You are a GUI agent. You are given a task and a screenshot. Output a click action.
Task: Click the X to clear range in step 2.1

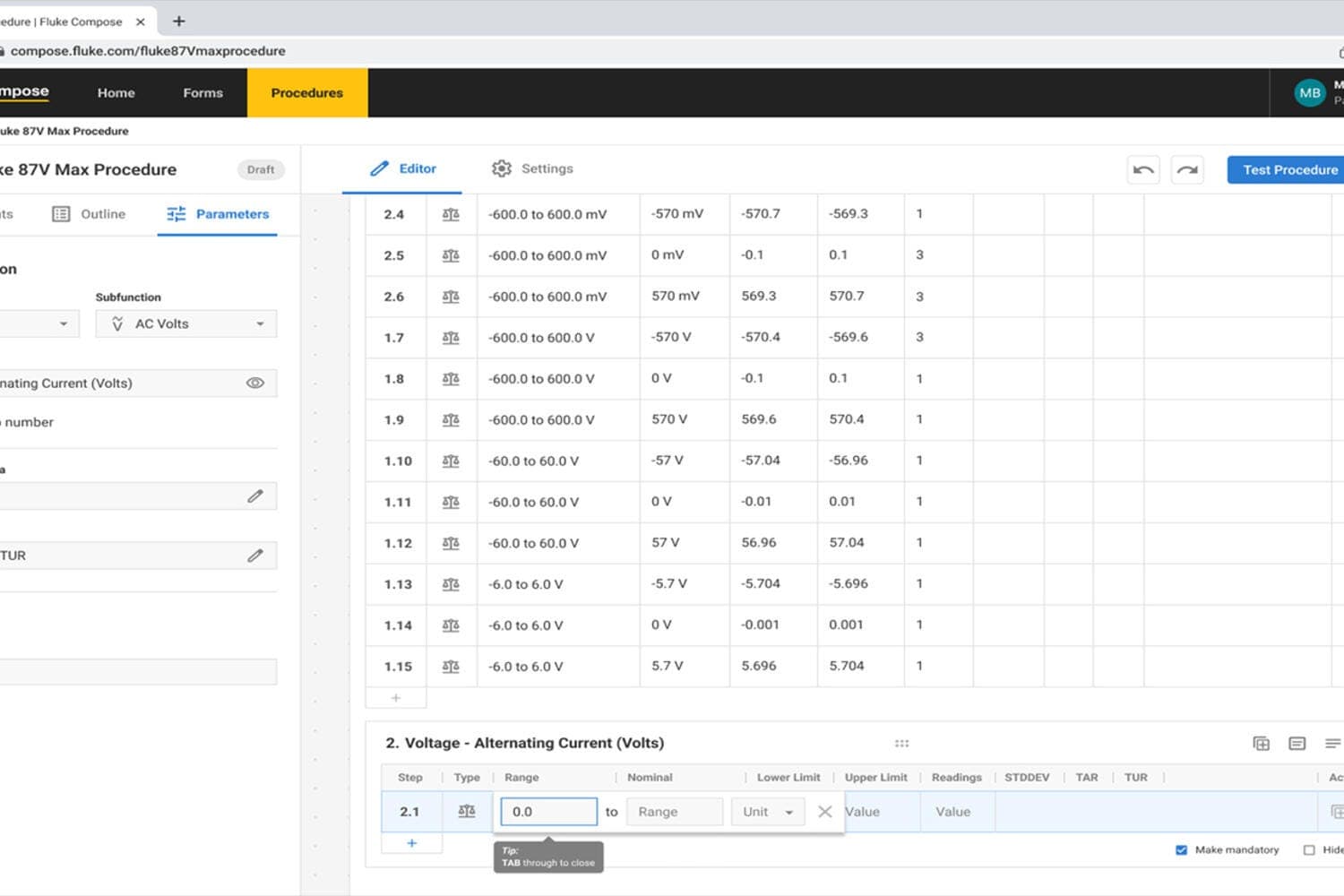tap(825, 811)
